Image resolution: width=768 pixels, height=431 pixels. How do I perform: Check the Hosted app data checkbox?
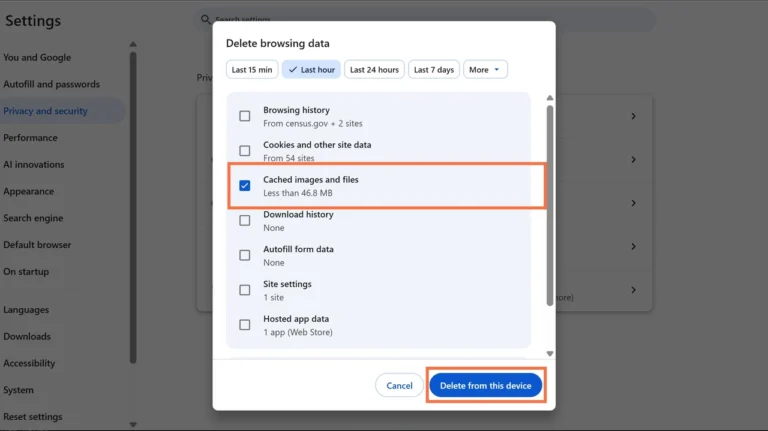[244, 325]
